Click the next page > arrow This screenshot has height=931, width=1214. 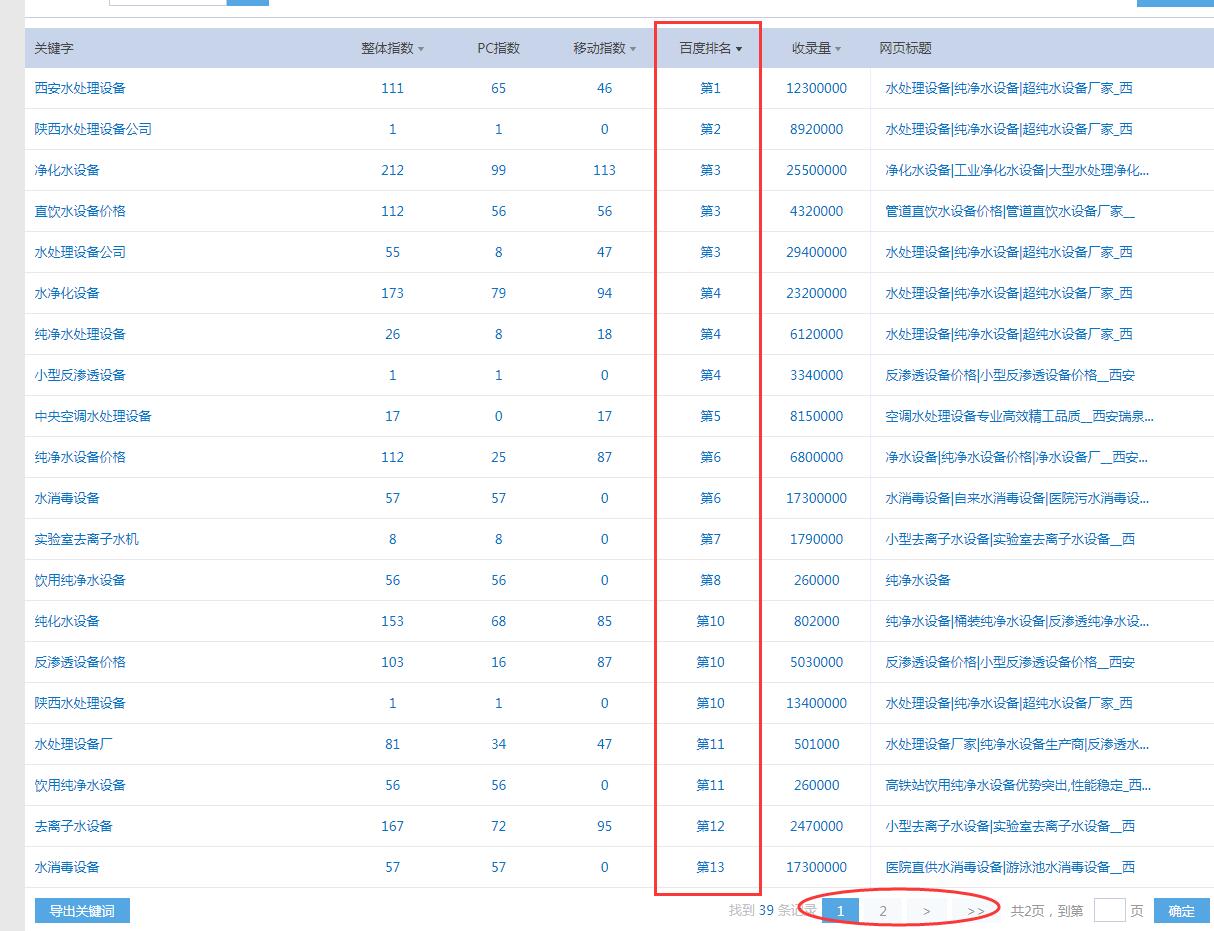click(x=927, y=911)
